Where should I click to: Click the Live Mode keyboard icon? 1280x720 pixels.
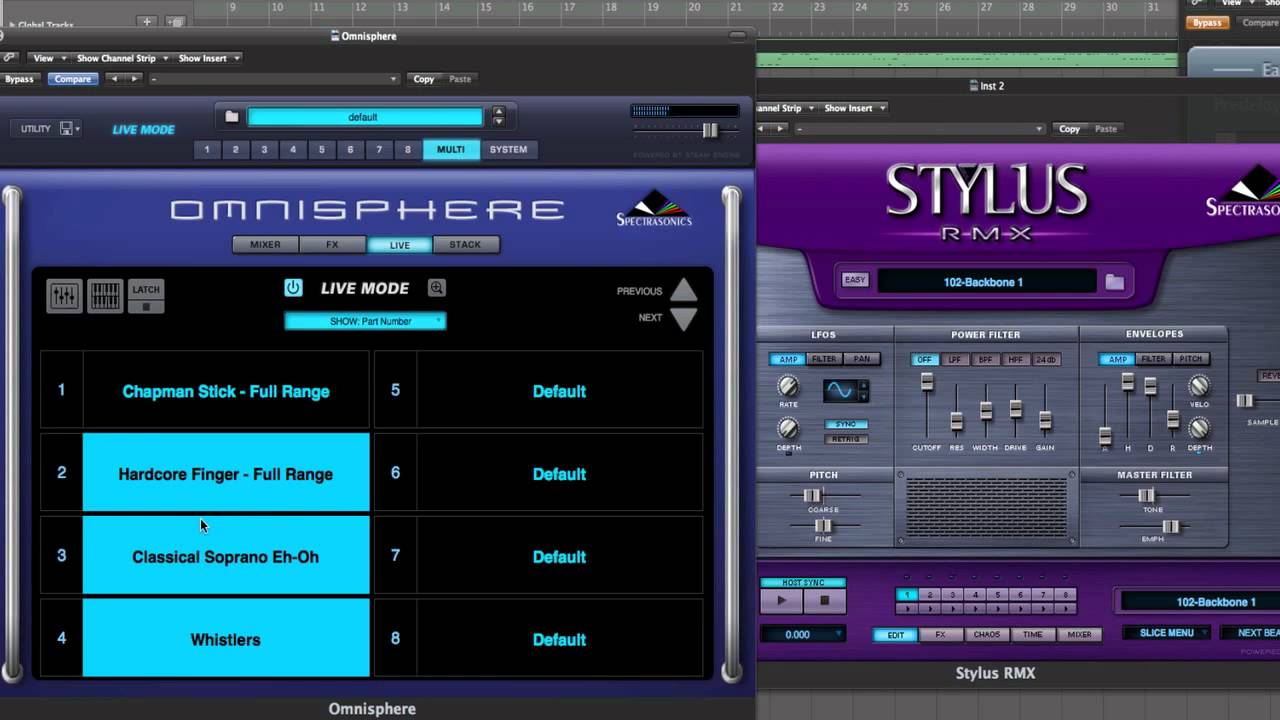click(x=105, y=295)
